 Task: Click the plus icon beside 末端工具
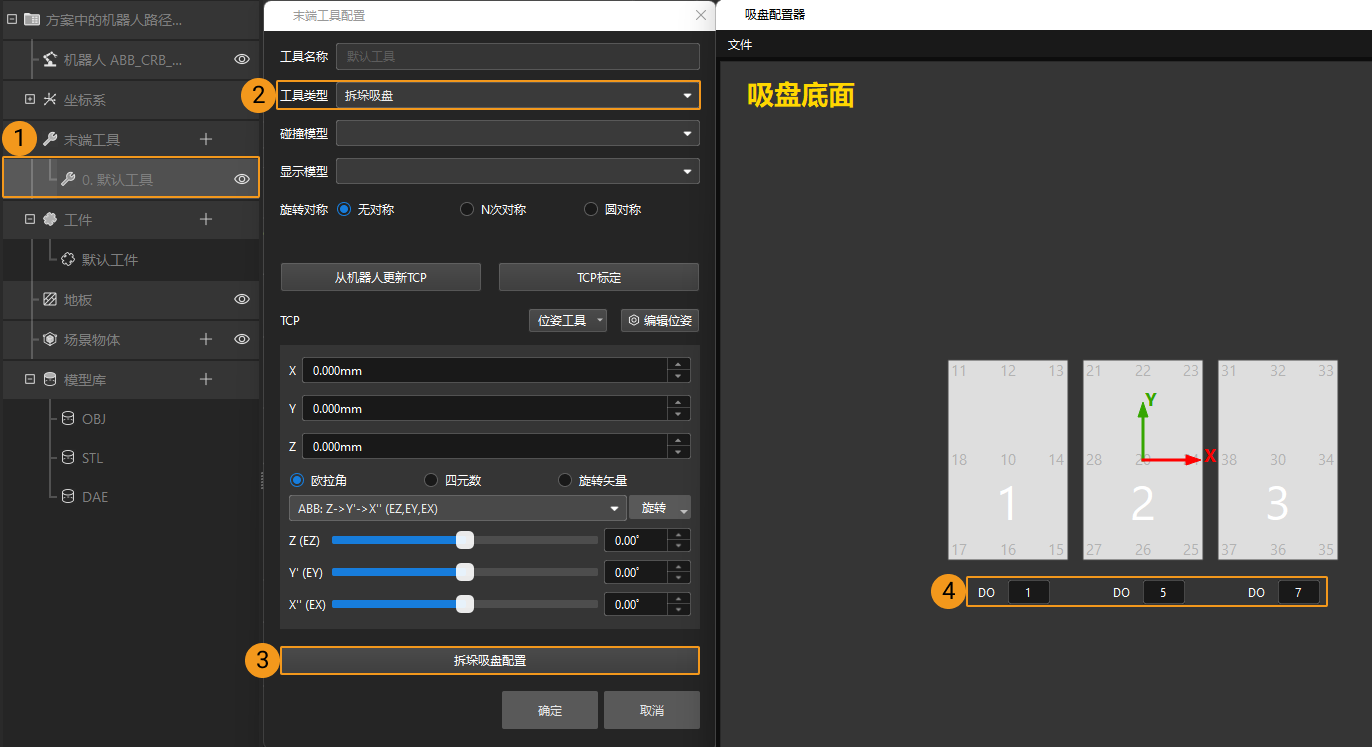[206, 139]
